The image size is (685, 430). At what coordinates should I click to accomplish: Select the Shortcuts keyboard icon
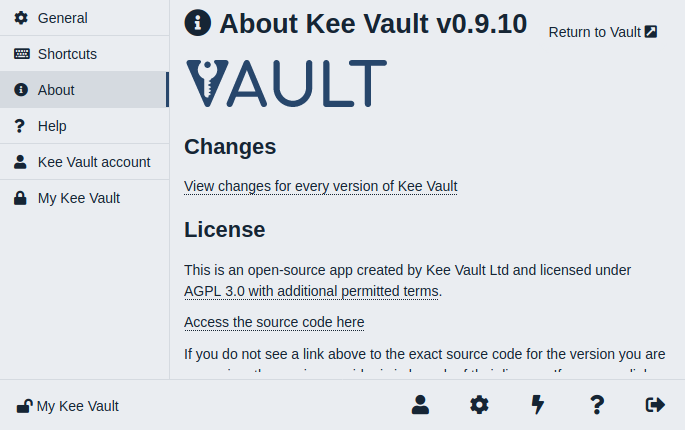[22, 54]
